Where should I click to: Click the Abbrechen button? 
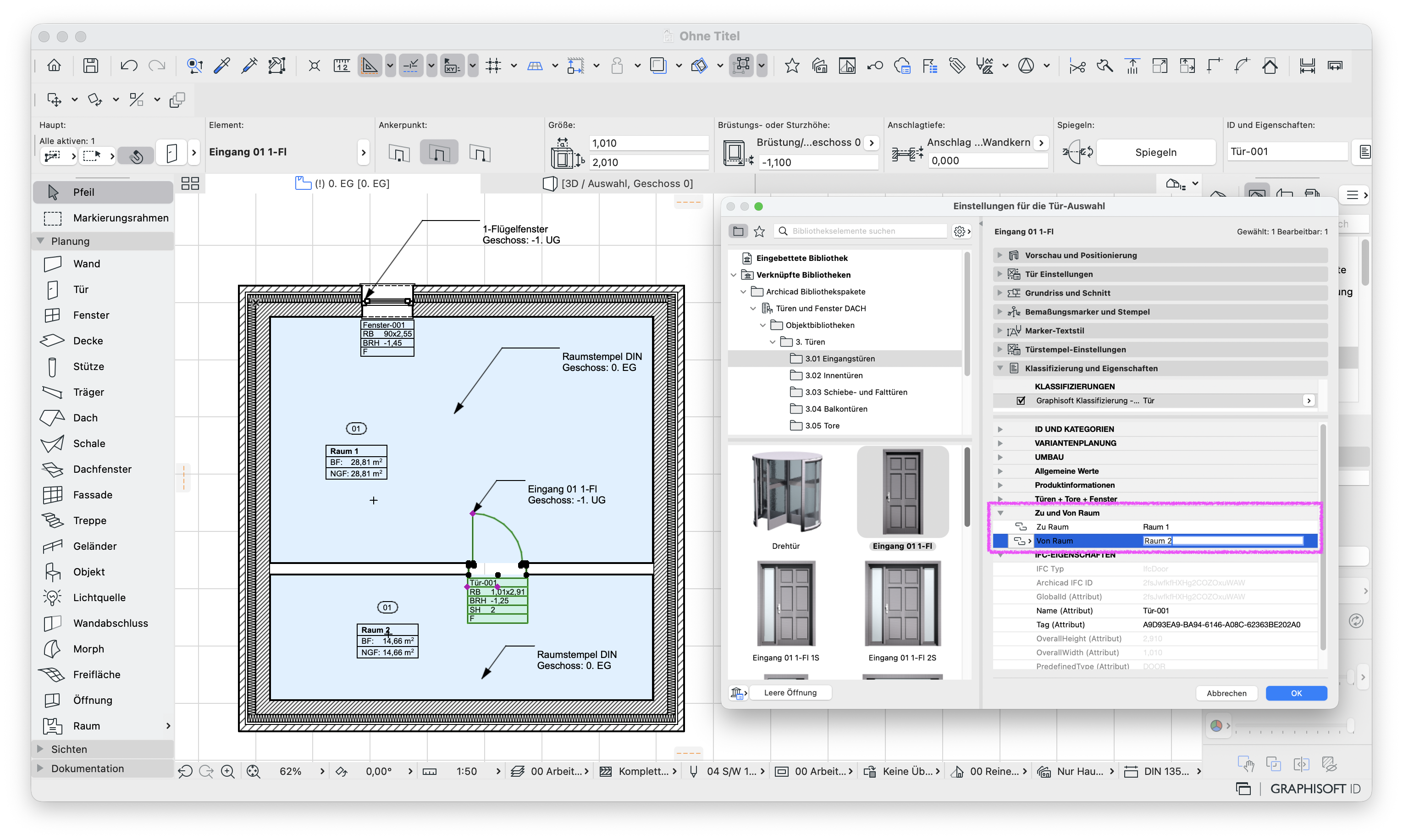pos(1226,693)
